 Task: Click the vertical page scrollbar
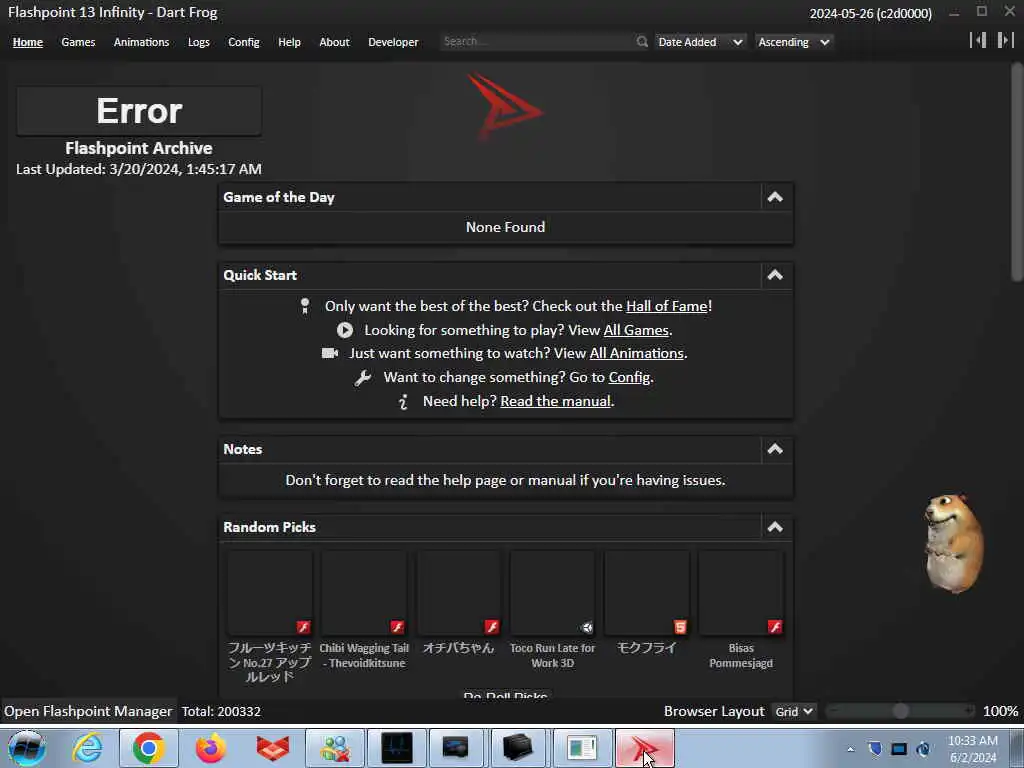1016,172
